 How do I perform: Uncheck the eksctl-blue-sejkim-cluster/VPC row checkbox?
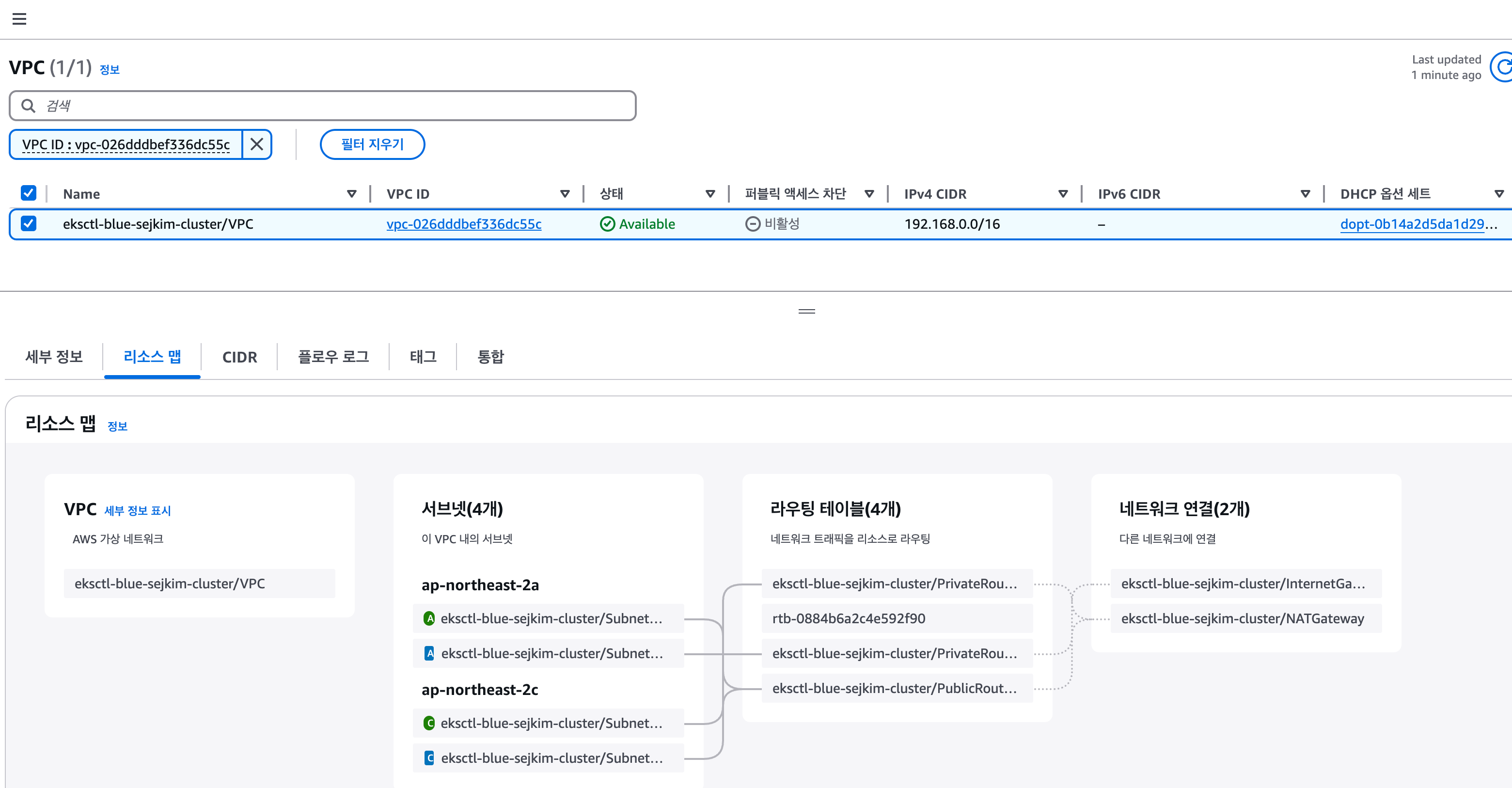point(28,223)
